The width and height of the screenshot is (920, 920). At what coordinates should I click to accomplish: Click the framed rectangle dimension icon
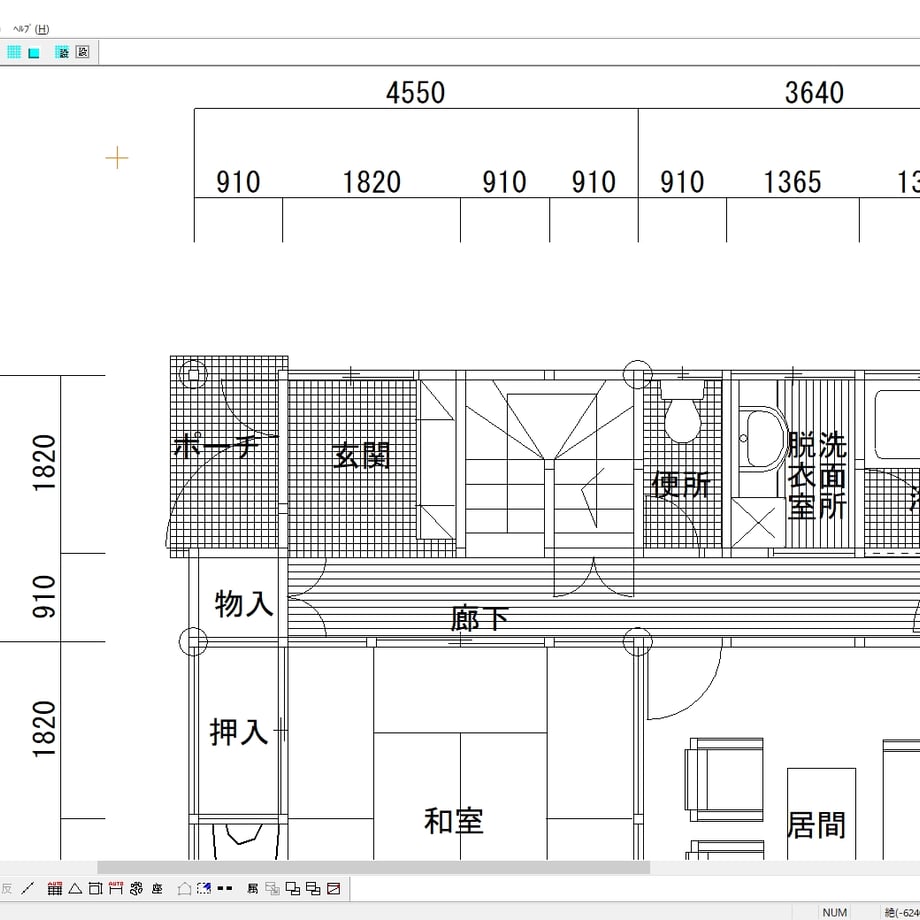pyautogui.click(x=95, y=889)
